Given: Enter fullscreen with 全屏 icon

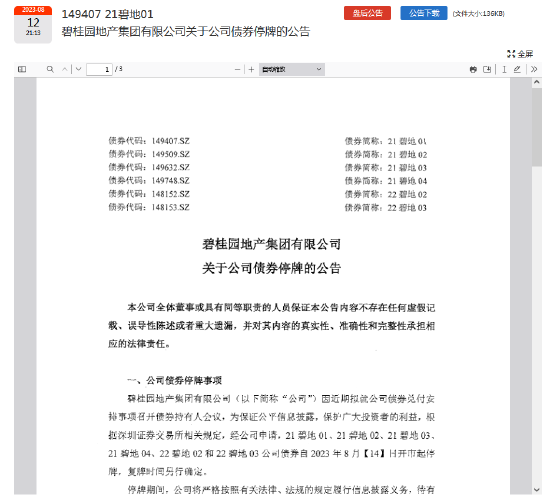Looking at the screenshot, I should pyautogui.click(x=520, y=54).
